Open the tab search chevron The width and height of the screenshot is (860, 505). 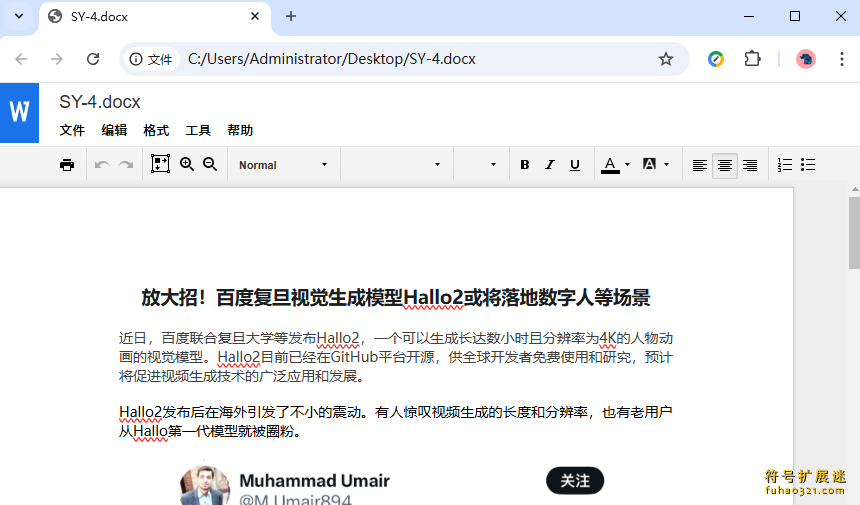[x=19, y=16]
